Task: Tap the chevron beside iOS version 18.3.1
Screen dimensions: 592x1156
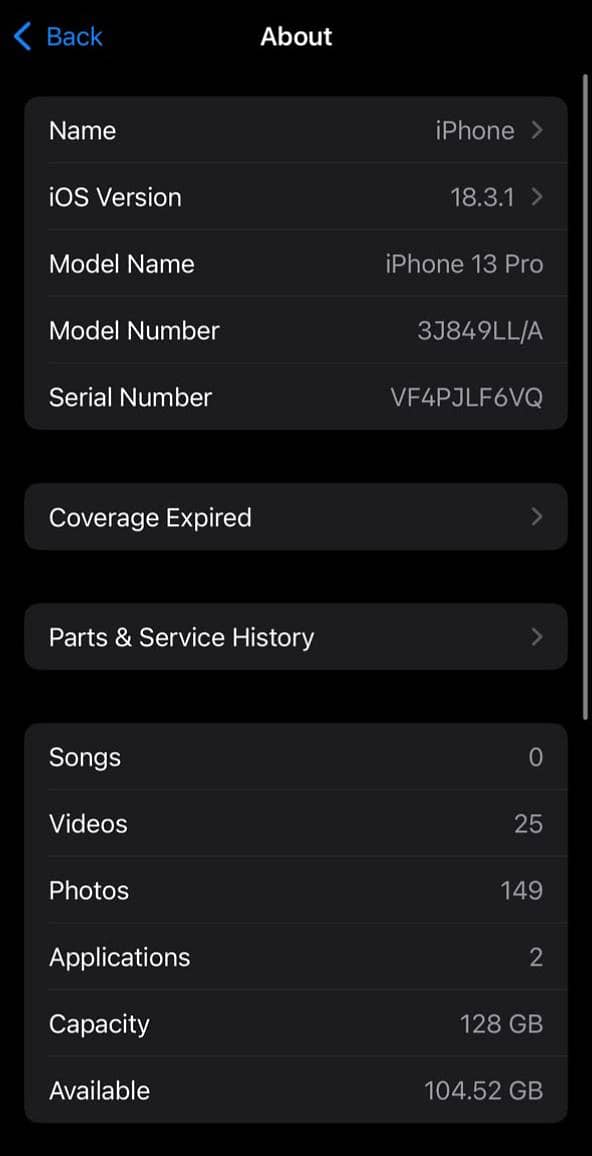Action: click(537, 197)
